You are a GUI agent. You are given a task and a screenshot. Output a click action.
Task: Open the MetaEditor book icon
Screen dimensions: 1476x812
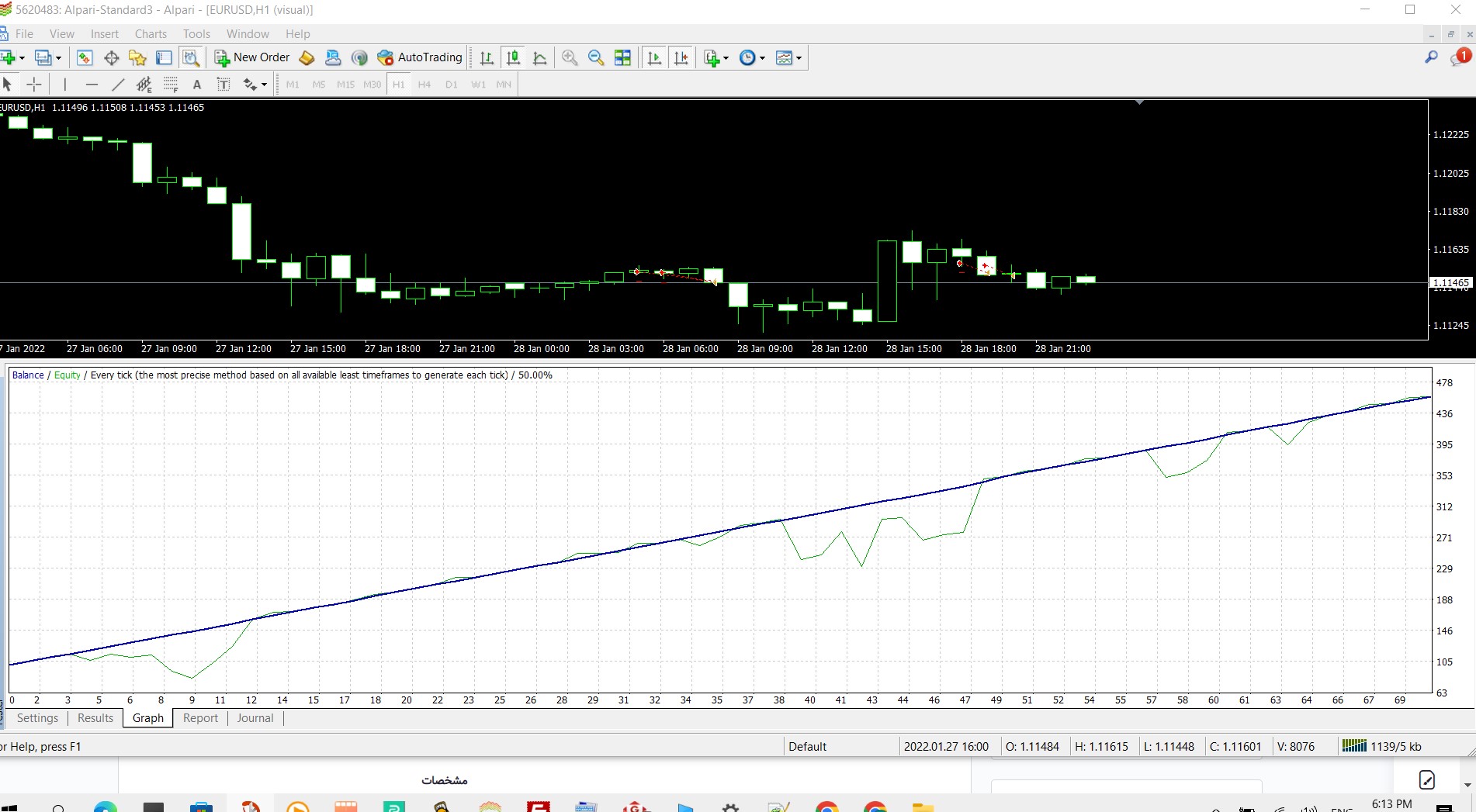[x=307, y=57]
